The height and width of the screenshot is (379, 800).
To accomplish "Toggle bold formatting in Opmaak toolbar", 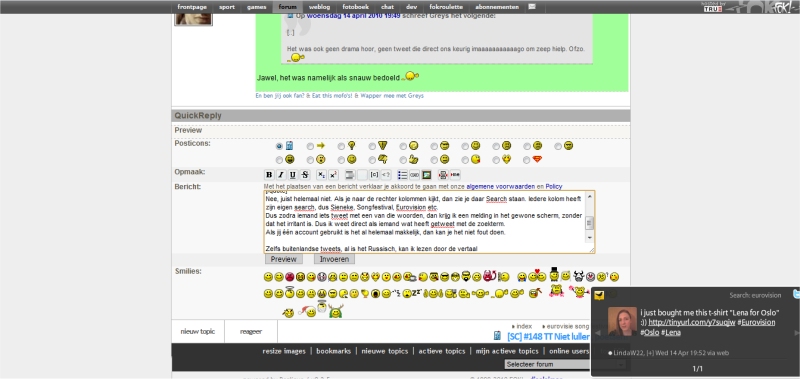I will point(269,175).
